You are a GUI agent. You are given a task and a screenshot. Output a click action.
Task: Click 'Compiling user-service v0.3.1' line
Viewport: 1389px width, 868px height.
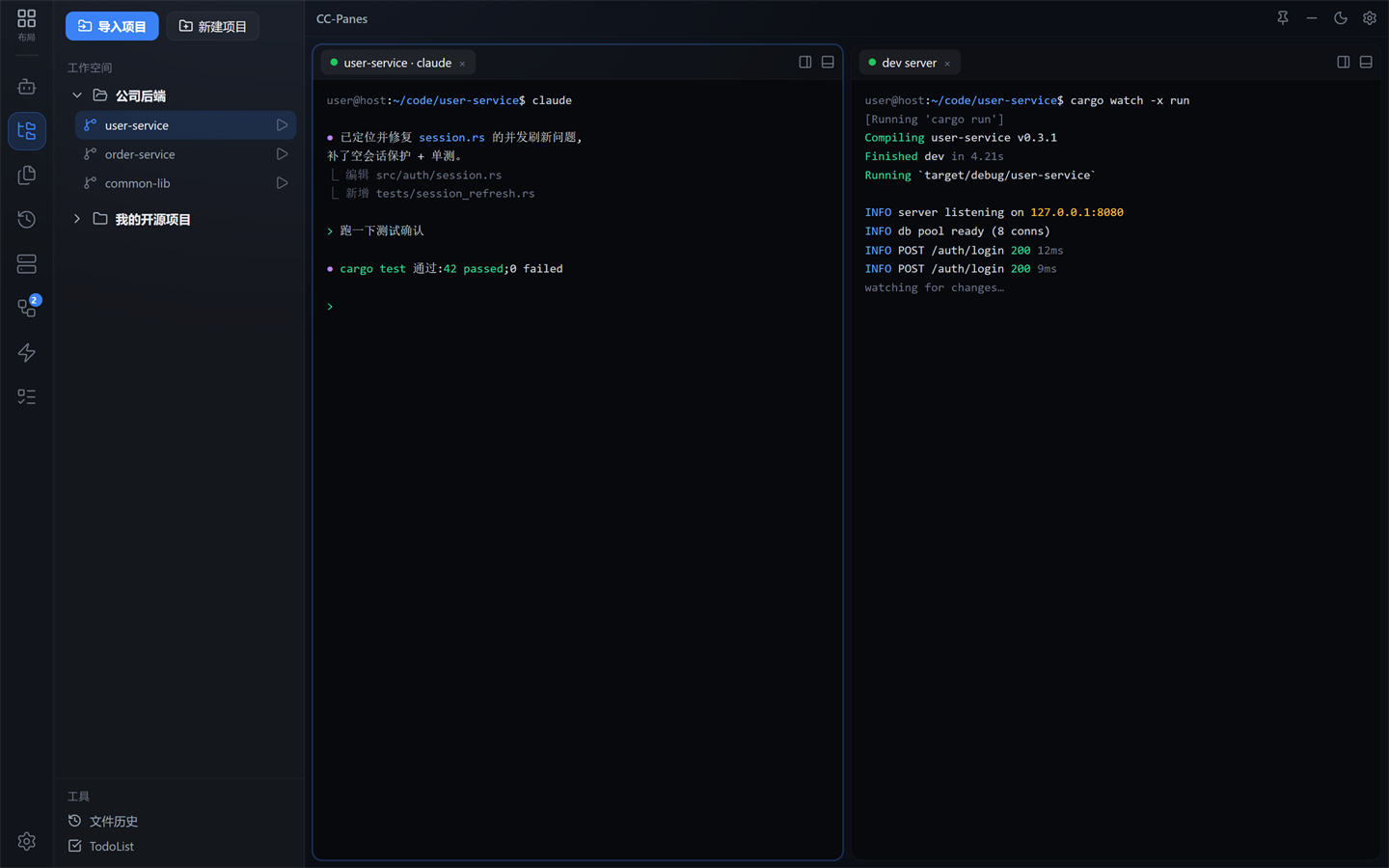tap(961, 137)
